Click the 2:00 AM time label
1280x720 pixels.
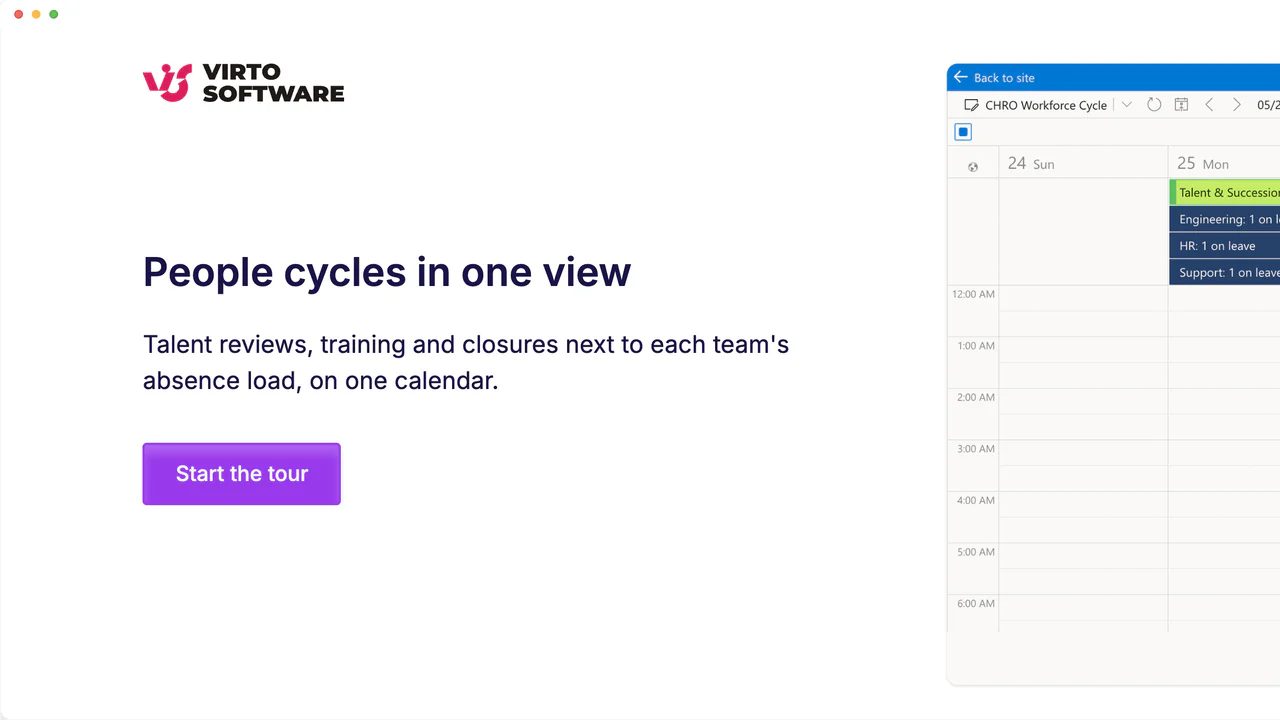pyautogui.click(x=975, y=397)
